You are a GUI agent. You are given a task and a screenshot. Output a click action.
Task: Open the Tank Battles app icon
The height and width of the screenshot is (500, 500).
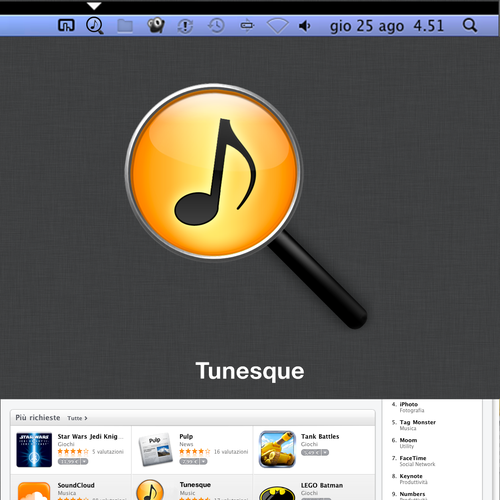(277, 449)
